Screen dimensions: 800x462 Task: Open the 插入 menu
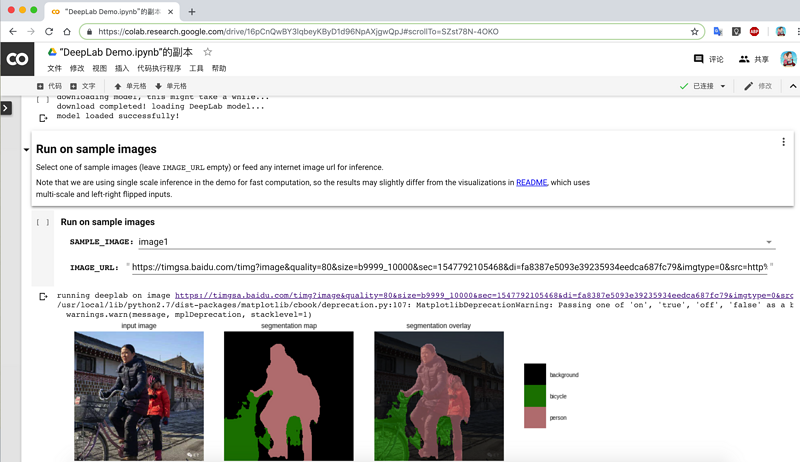coord(122,68)
